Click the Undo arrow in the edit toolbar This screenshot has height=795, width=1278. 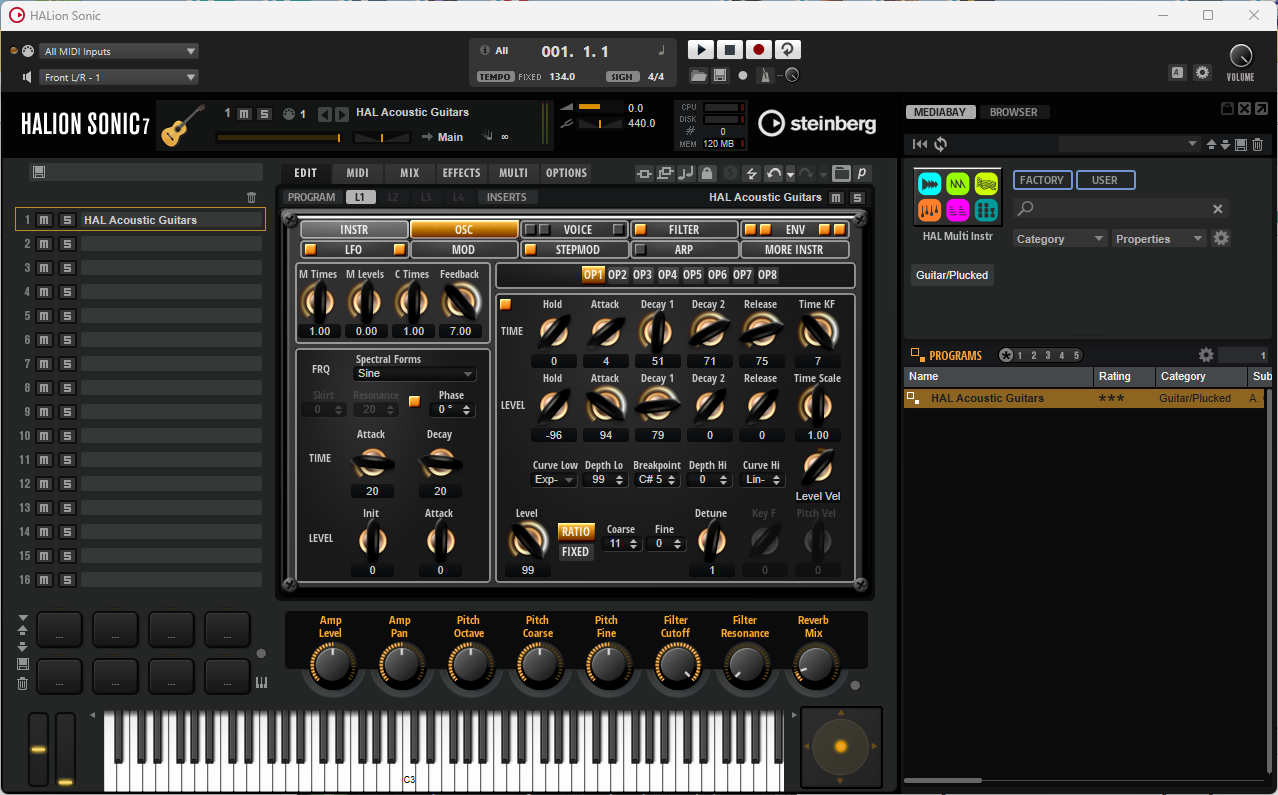pos(774,173)
